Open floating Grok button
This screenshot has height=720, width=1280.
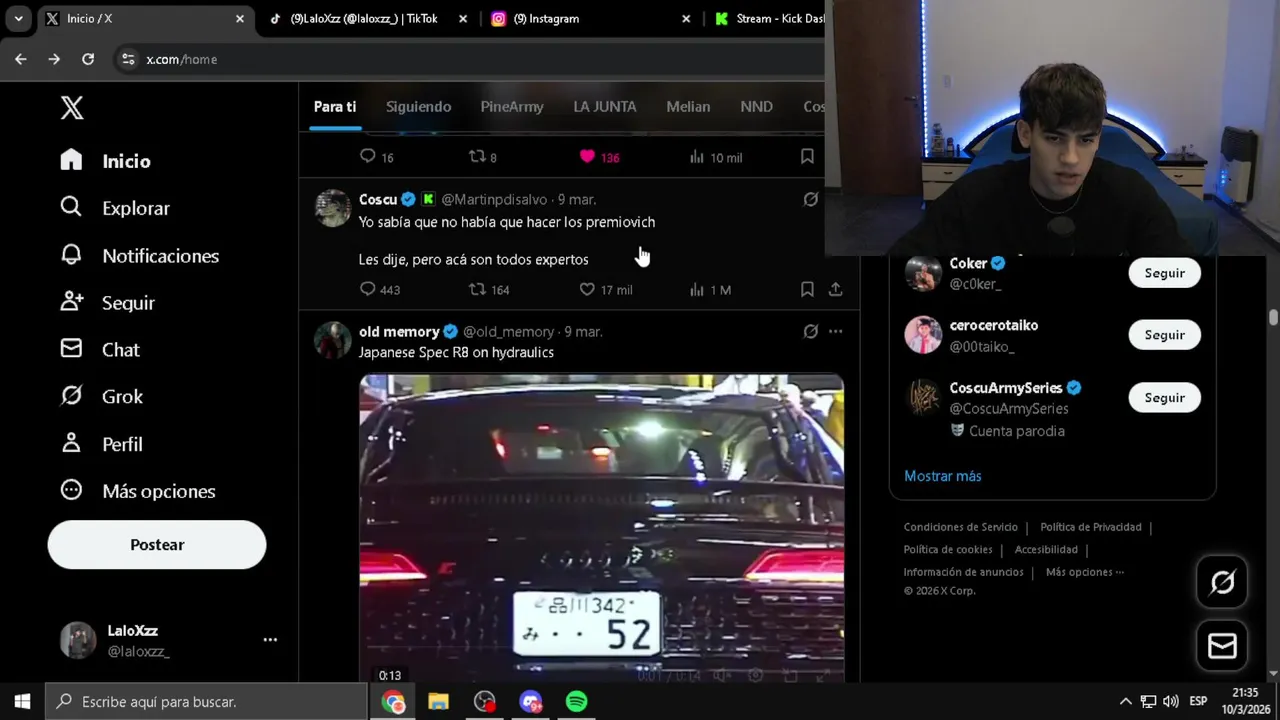coord(1222,582)
